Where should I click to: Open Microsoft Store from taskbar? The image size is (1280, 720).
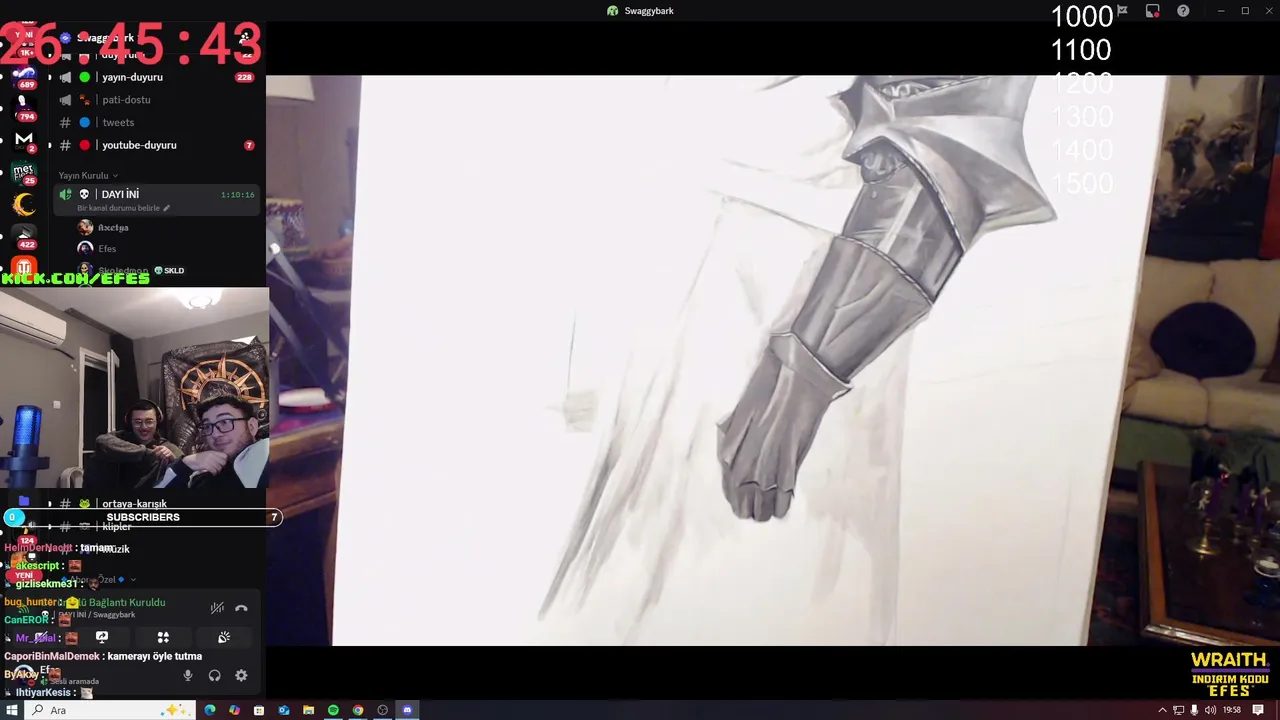pos(259,710)
